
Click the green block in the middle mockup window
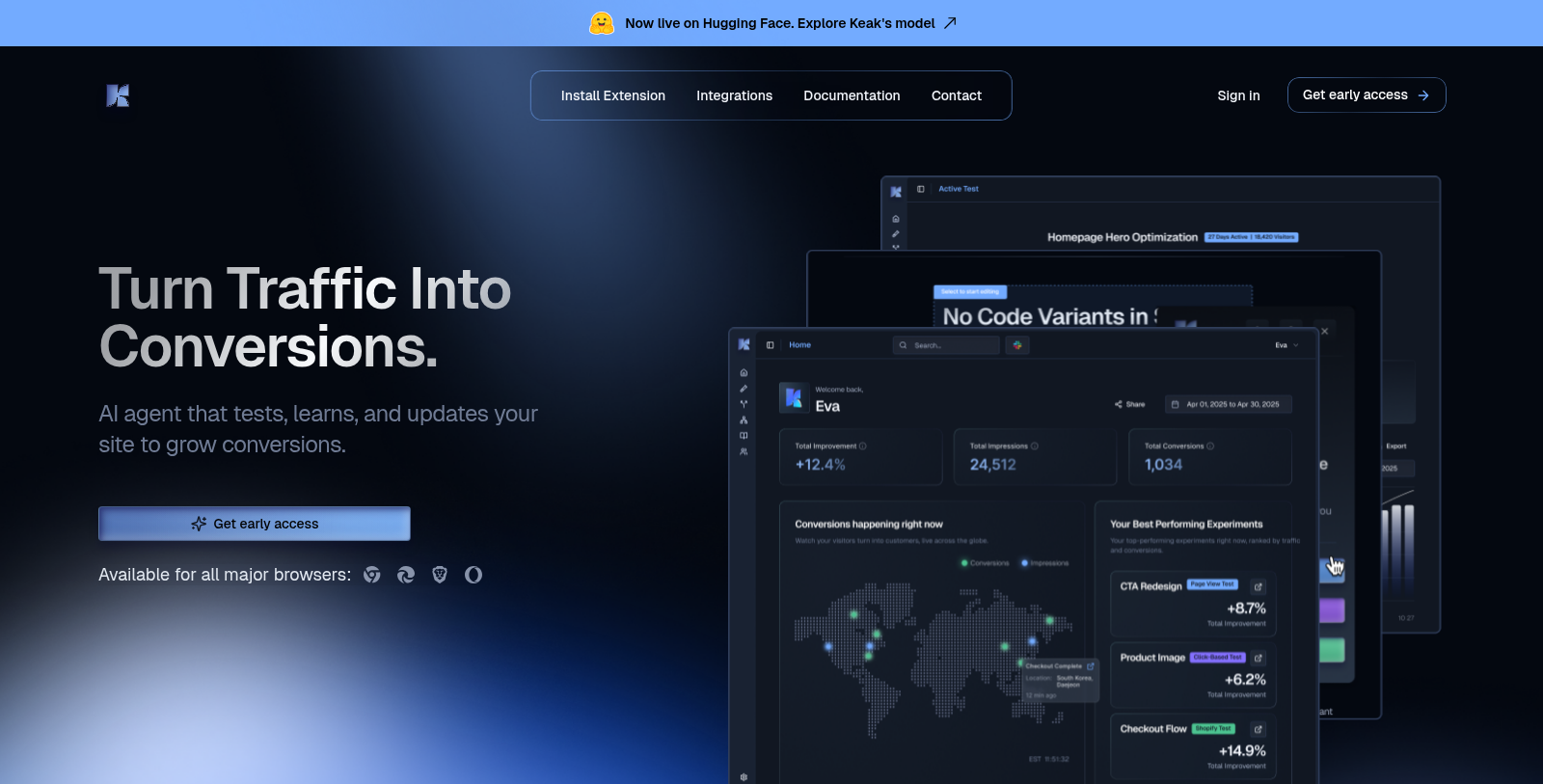[1331, 650]
